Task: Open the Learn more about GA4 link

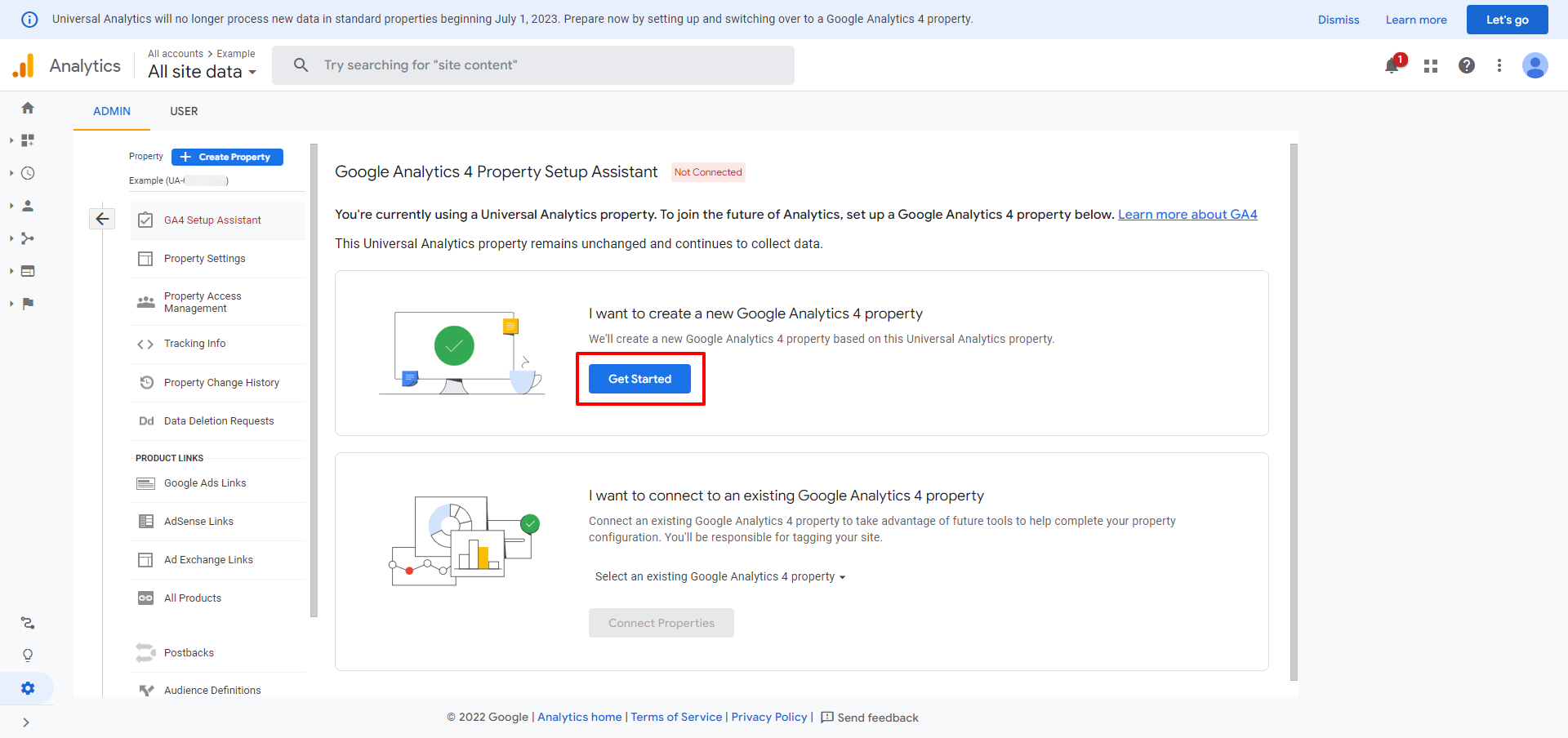Action: click(1187, 214)
